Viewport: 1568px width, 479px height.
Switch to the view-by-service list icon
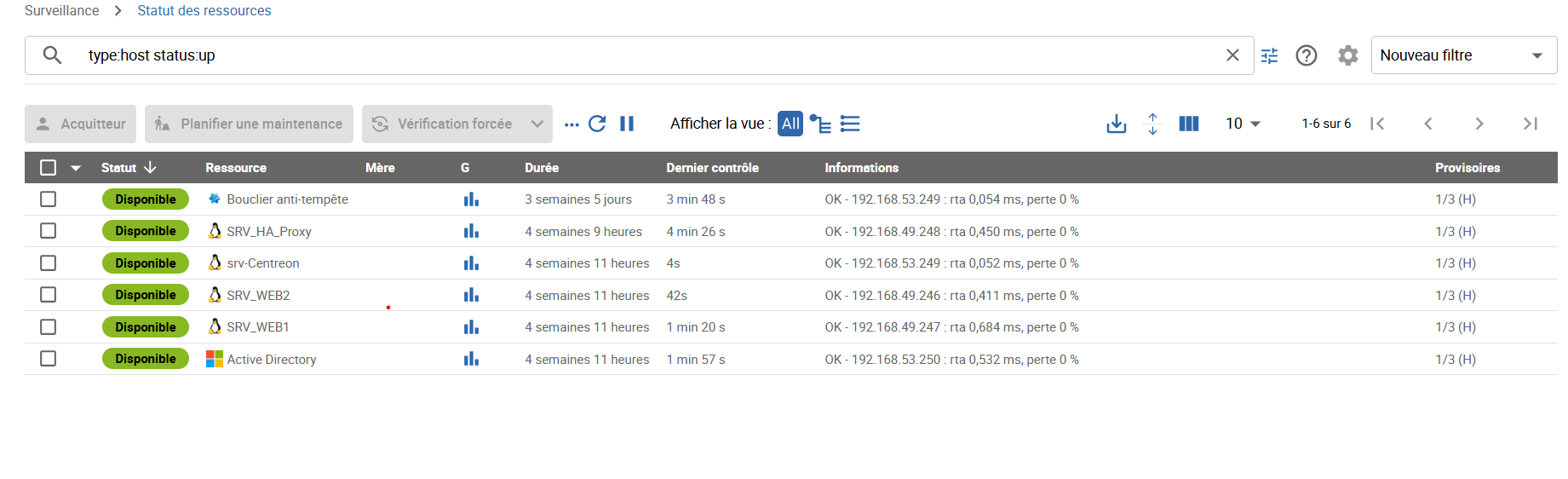850,124
